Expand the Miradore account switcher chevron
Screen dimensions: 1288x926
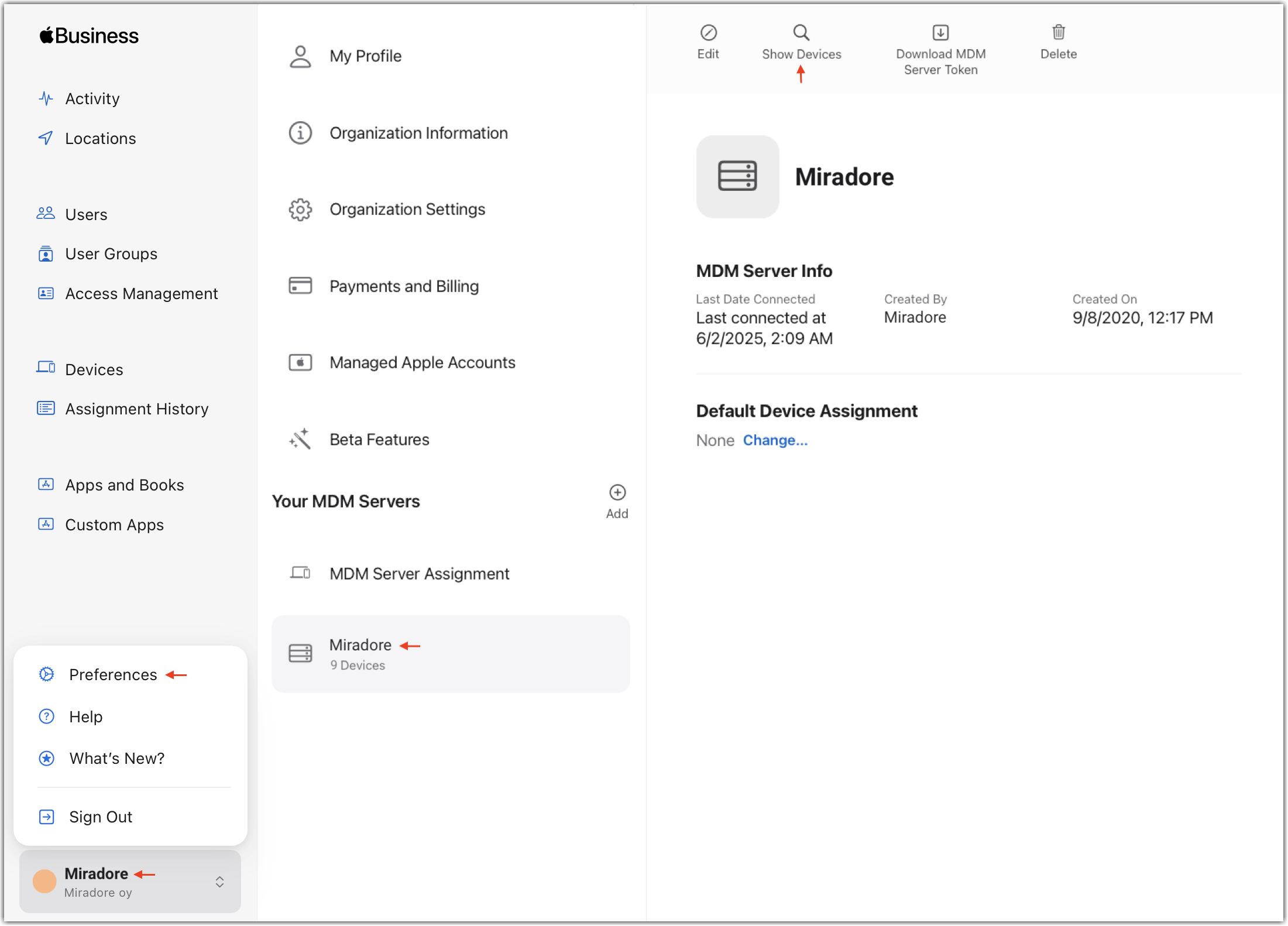(x=219, y=882)
